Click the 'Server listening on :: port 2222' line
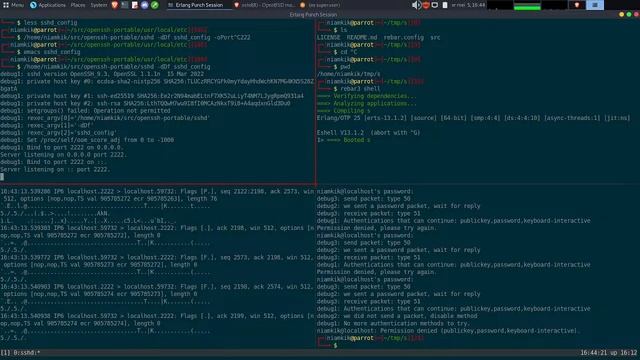This screenshot has width=640, height=360. [55, 169]
